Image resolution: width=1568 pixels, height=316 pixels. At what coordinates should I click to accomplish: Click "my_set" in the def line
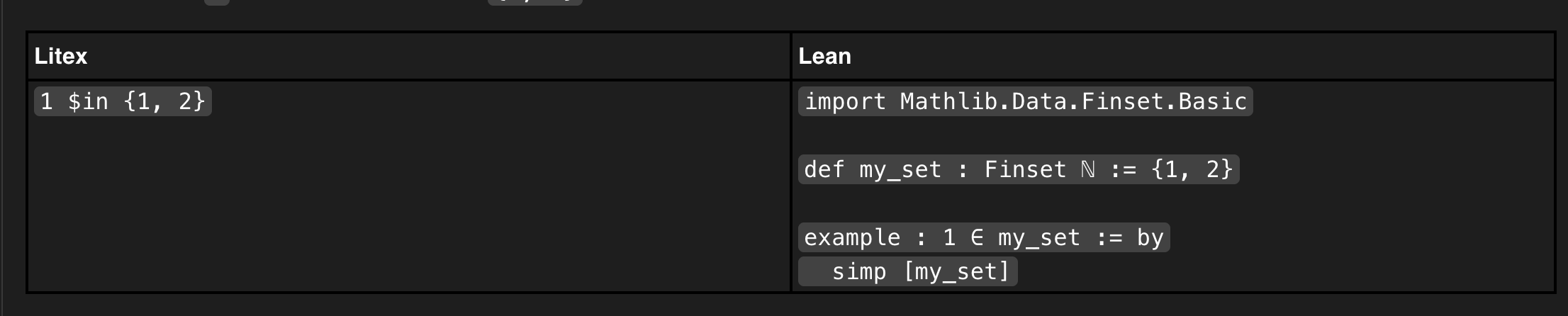pos(900,169)
